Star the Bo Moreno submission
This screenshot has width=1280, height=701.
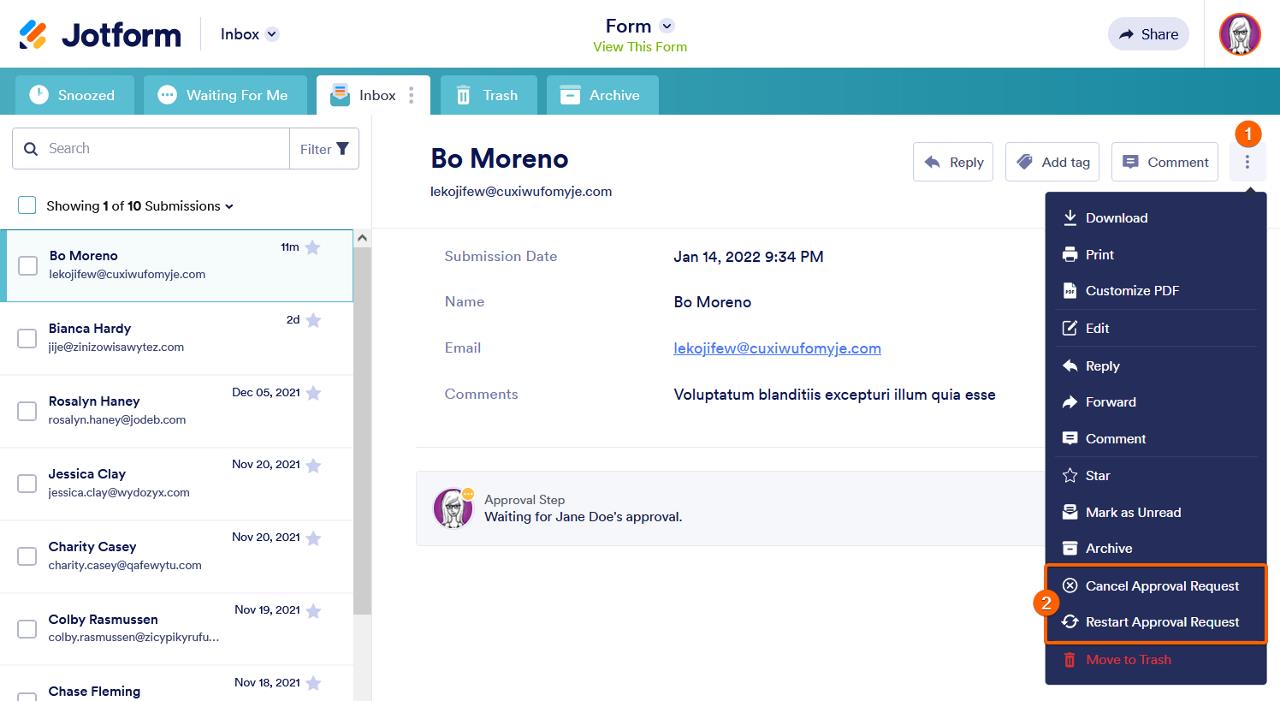(312, 248)
